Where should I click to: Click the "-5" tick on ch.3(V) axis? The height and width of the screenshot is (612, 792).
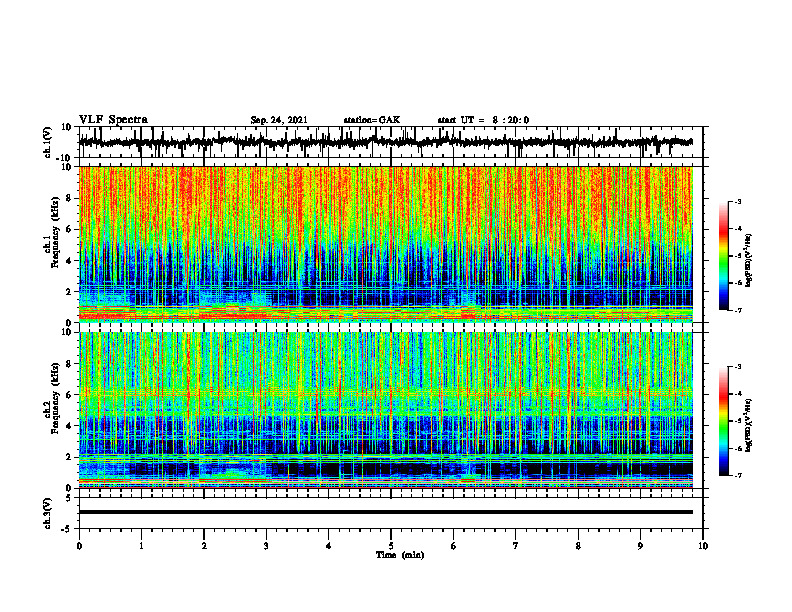pos(67,529)
